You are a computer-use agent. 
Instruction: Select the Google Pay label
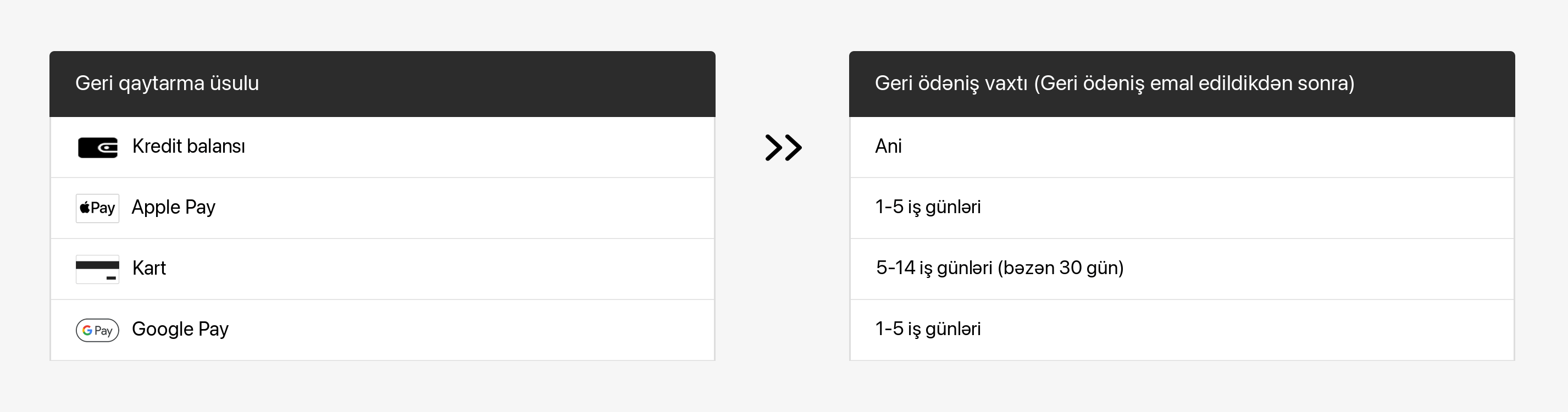[x=180, y=329]
